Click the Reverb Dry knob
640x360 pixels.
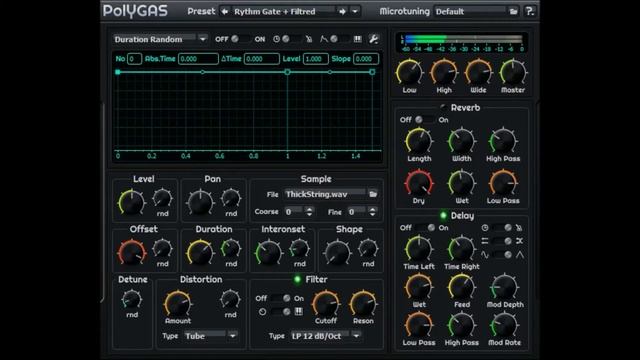pyautogui.click(x=419, y=184)
